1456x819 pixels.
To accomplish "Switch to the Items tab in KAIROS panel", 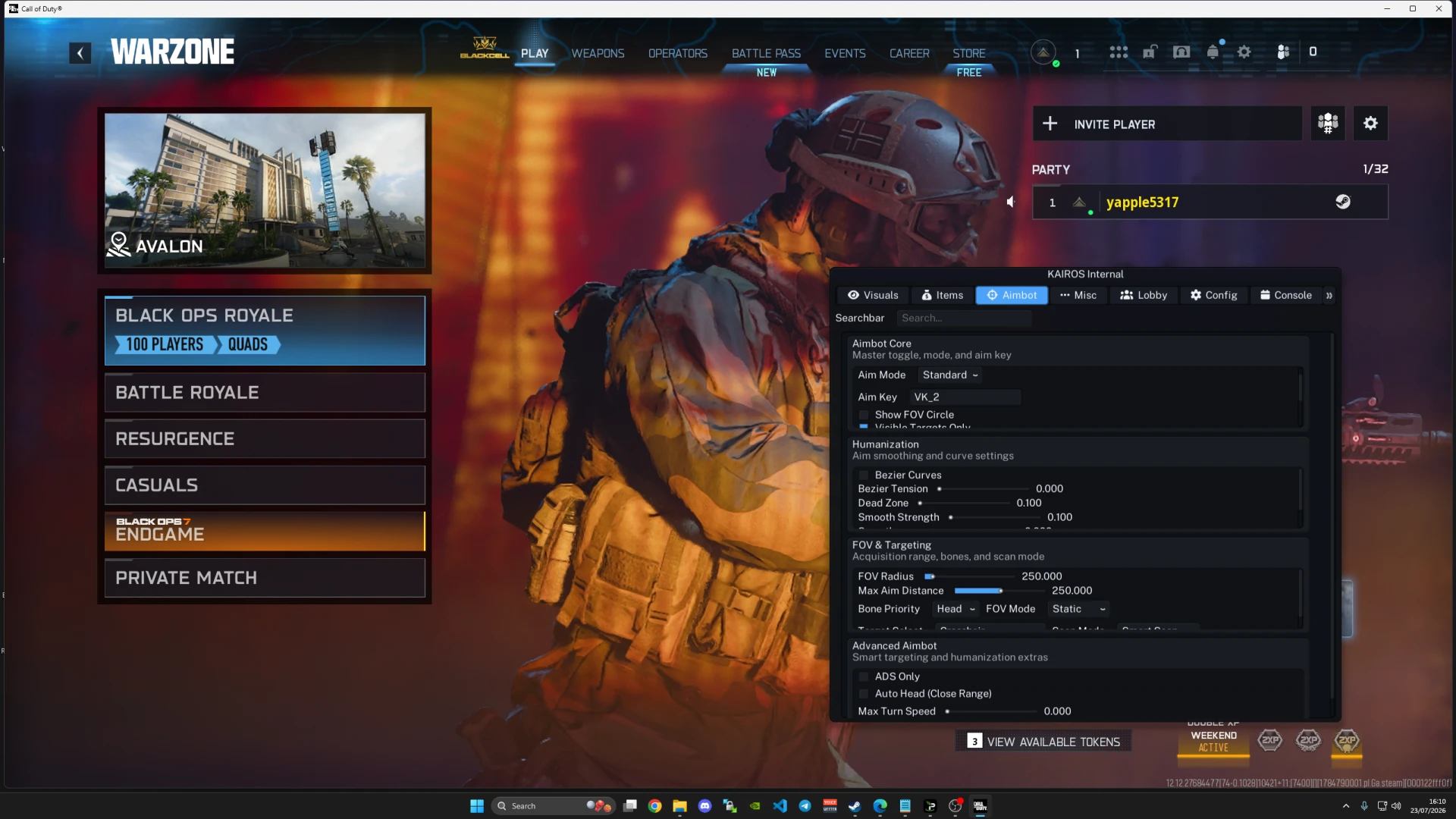I will pyautogui.click(x=943, y=296).
